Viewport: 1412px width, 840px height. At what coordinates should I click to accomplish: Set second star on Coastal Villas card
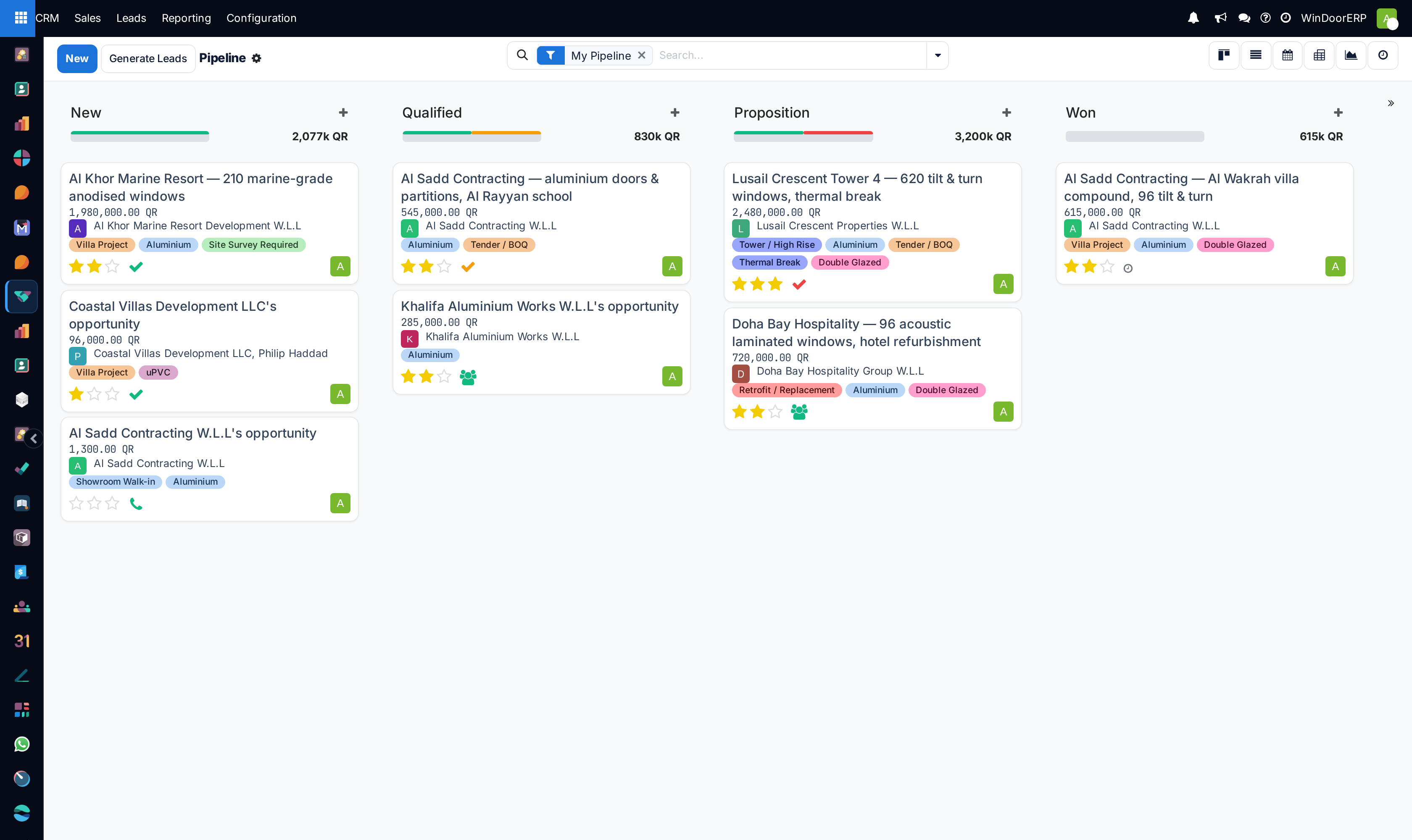click(94, 394)
